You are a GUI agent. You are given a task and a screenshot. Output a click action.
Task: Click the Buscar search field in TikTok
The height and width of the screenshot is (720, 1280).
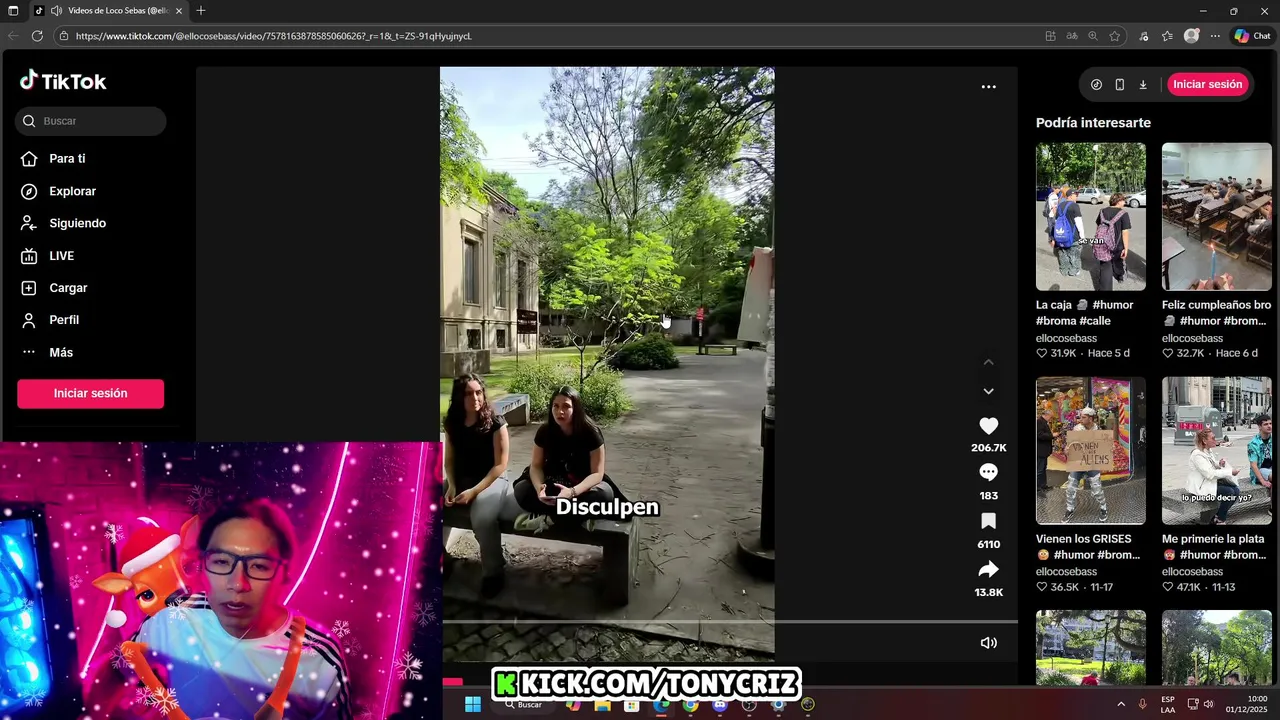pos(90,121)
